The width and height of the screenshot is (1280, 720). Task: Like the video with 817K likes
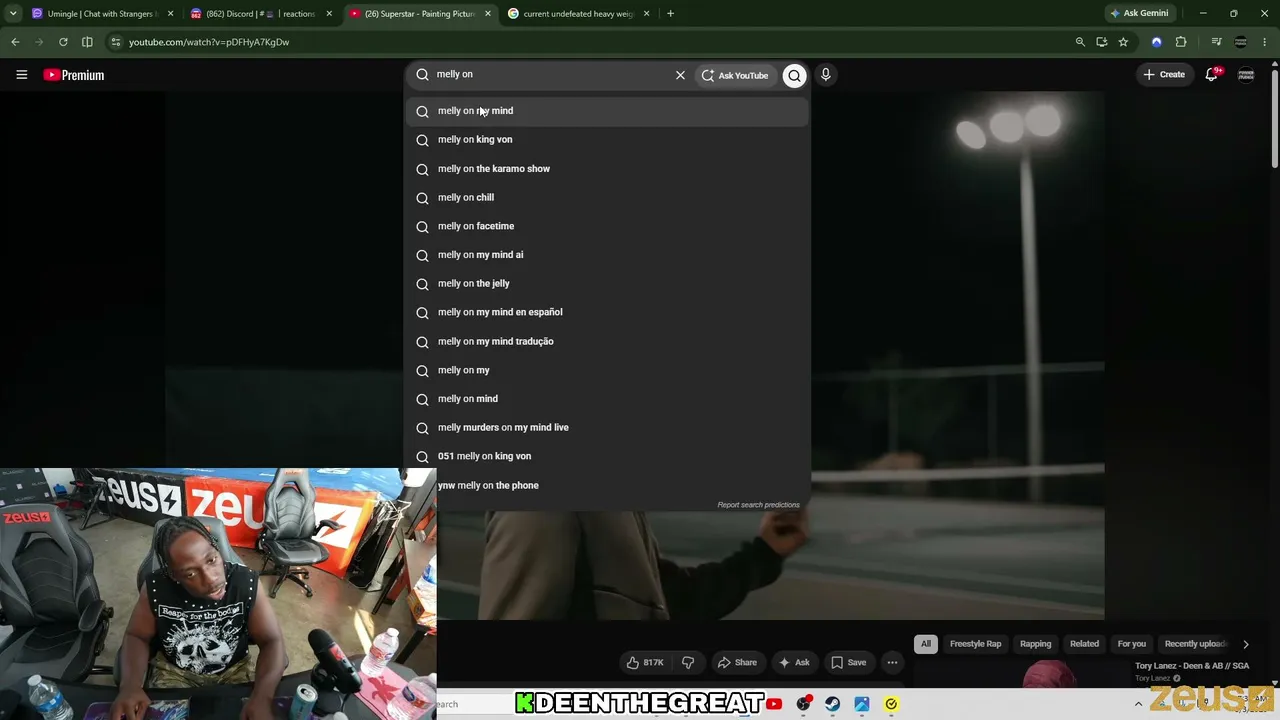coord(645,662)
